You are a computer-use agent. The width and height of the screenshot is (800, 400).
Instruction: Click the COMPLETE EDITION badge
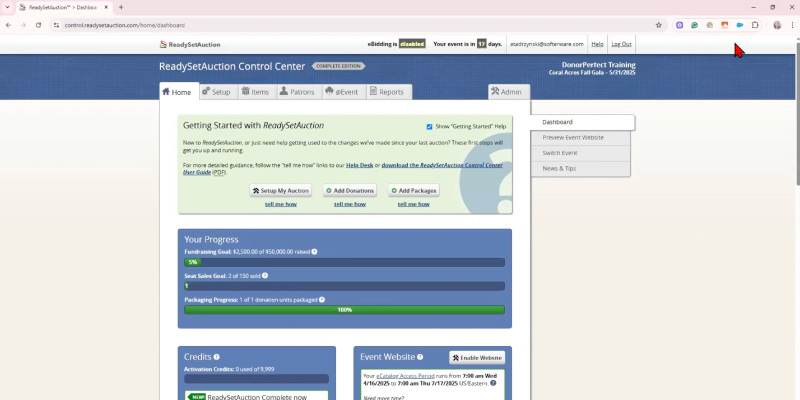pos(338,66)
